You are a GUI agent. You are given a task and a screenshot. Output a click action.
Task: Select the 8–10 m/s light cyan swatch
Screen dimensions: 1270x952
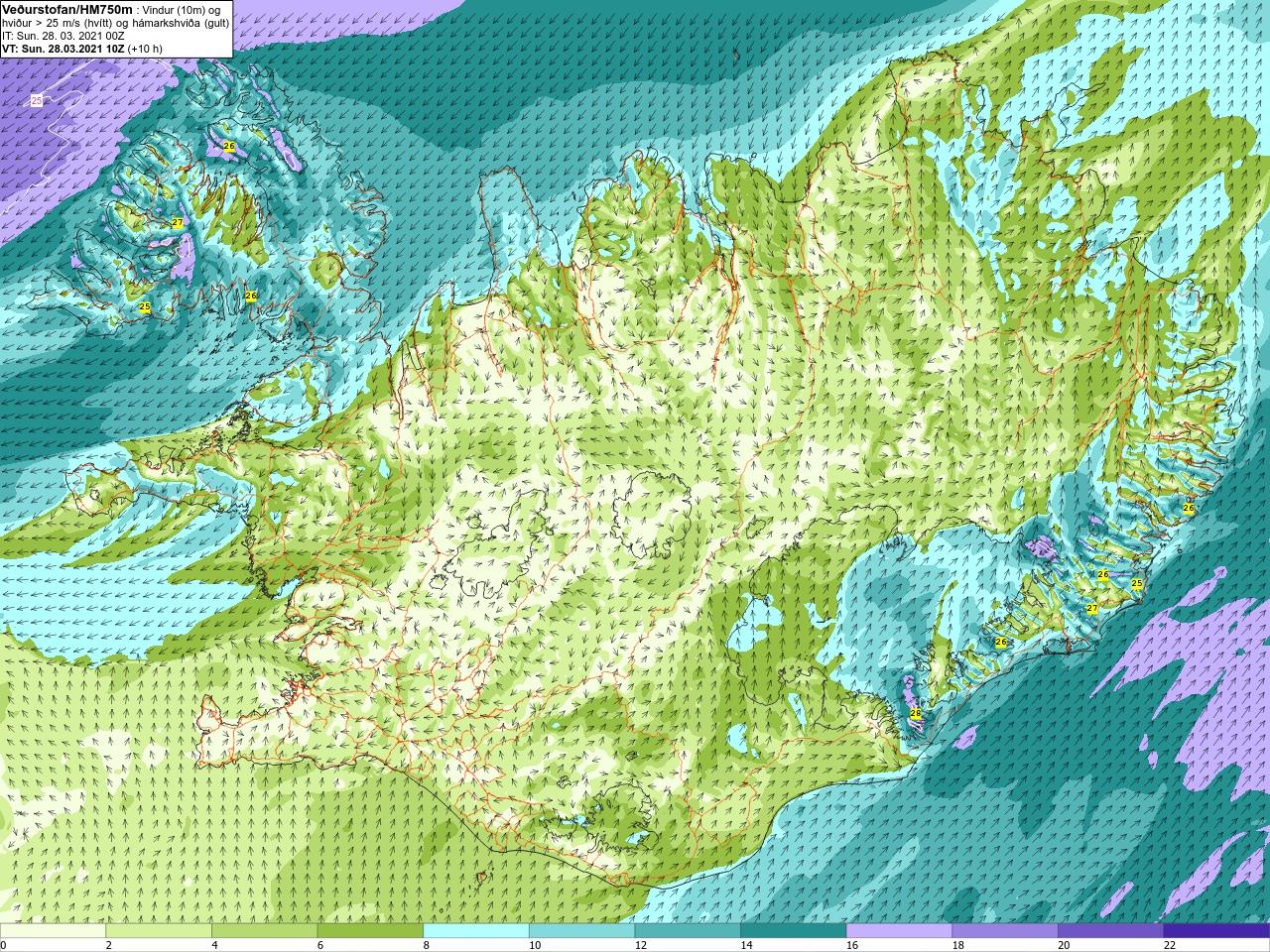click(x=476, y=931)
